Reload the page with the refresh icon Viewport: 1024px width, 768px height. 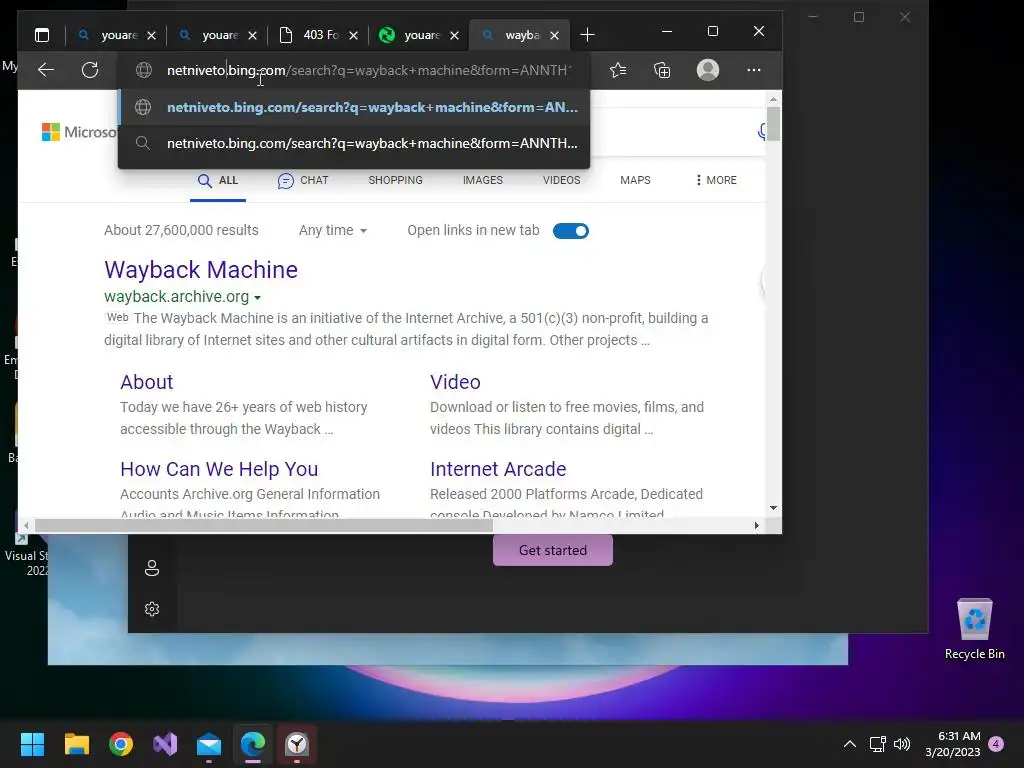pos(90,70)
